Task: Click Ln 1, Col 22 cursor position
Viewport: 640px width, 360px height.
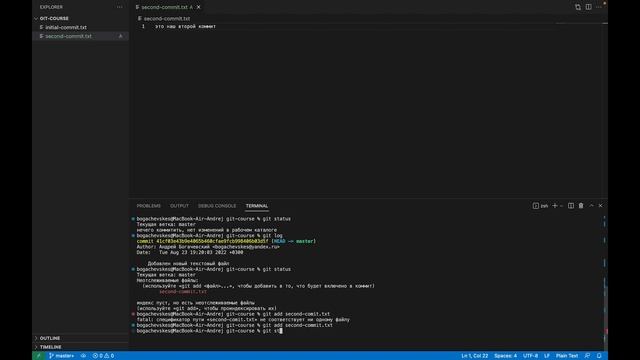Action: click(474, 356)
